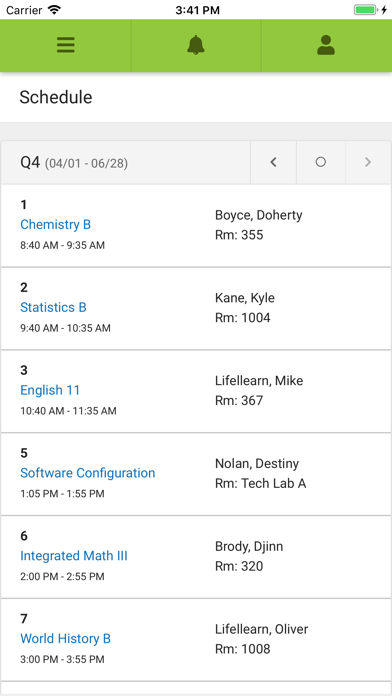The height and width of the screenshot is (696, 392).
Task: Select the Q4 term header
Action: (x=74, y=163)
